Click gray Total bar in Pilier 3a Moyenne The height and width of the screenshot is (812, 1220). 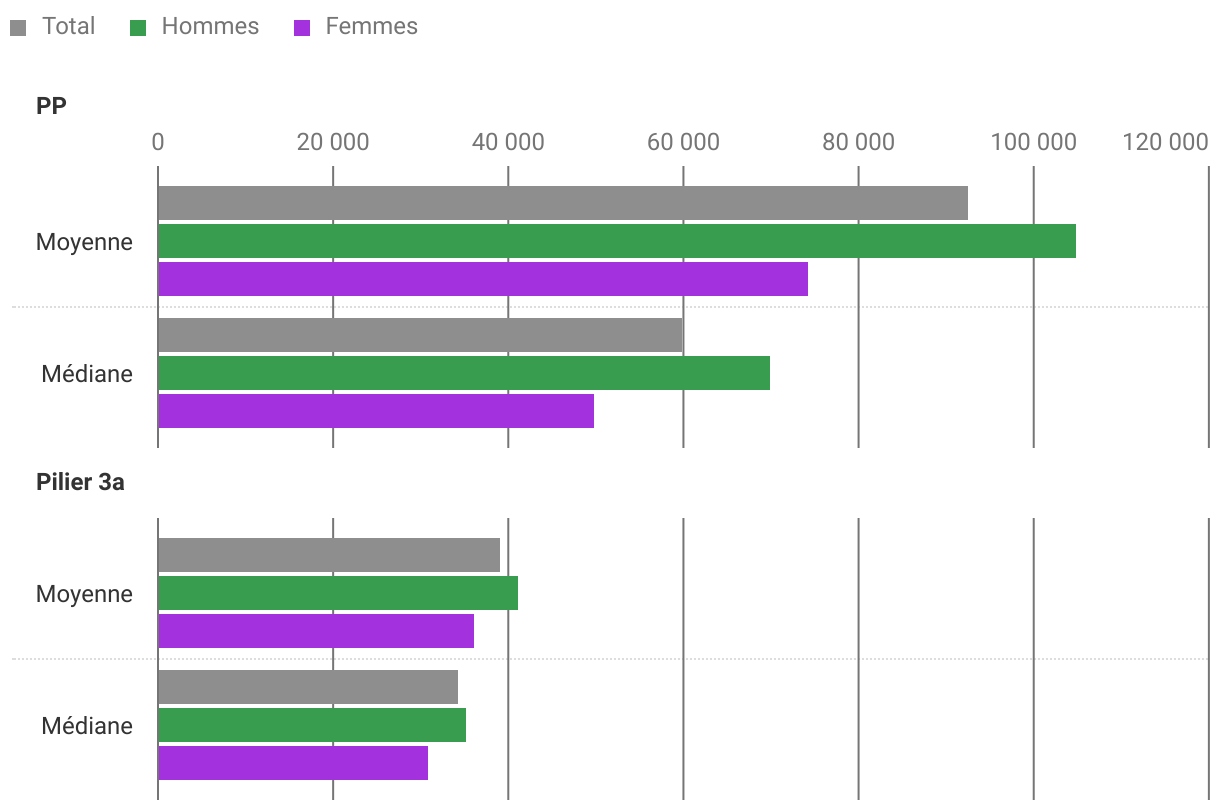click(x=328, y=555)
